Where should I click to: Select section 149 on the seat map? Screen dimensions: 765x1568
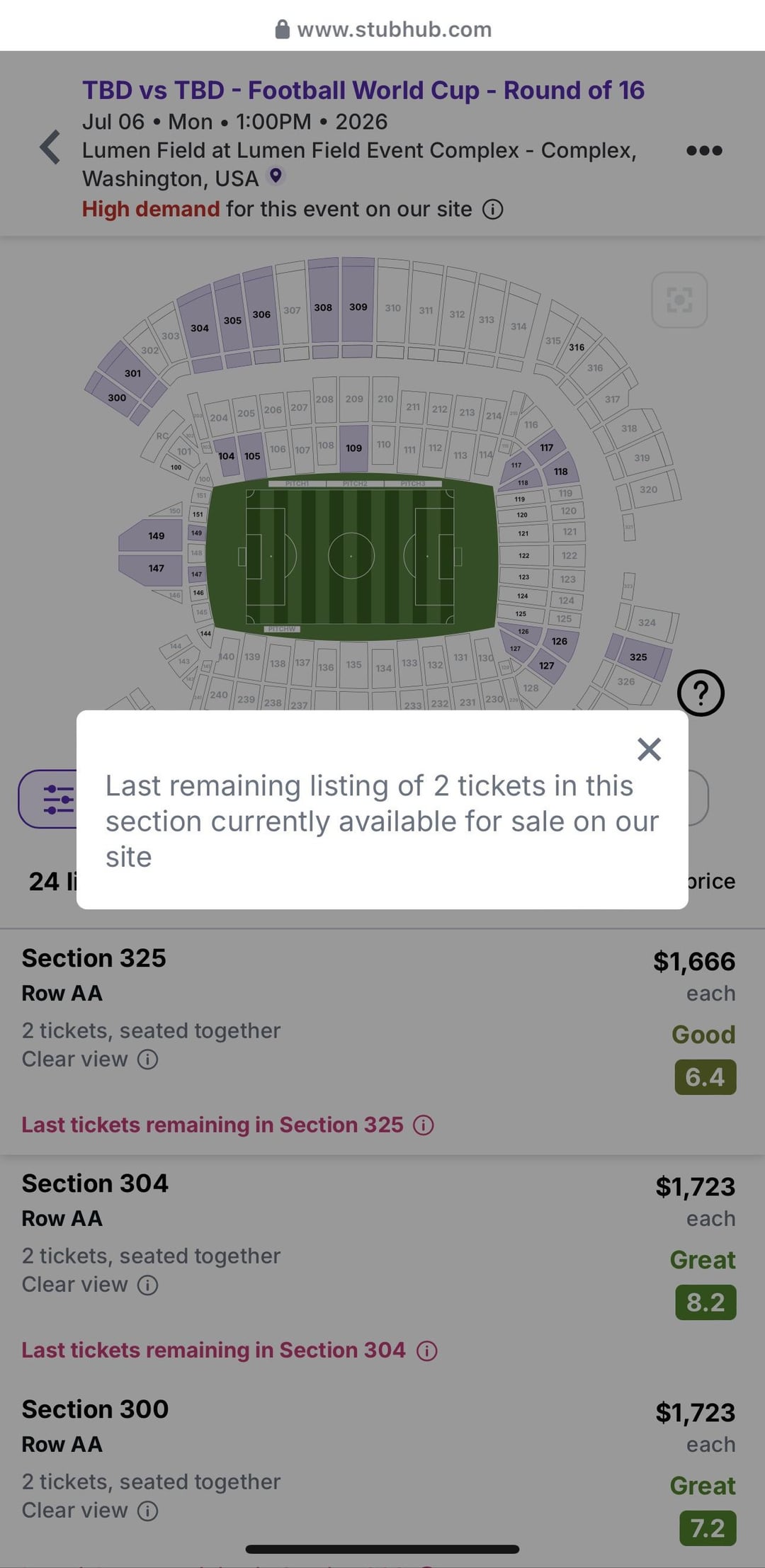click(x=156, y=536)
